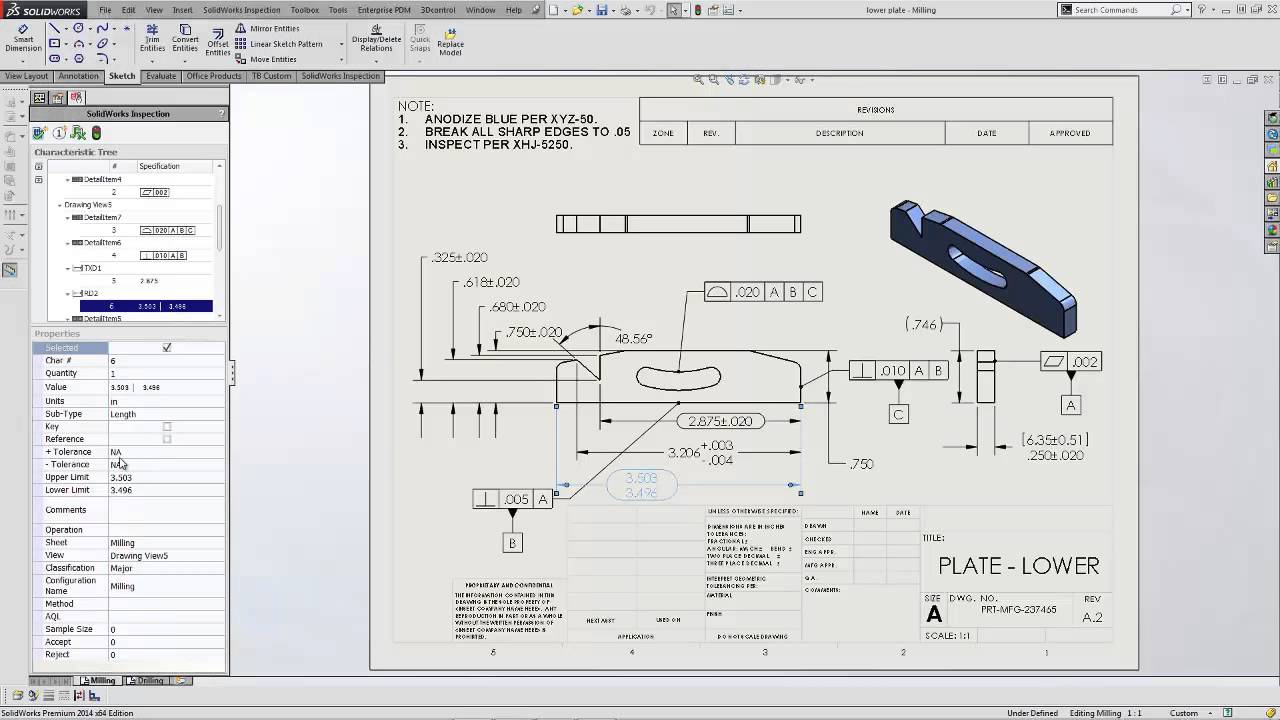Open the Insert menu
Viewport: 1280px width, 720px height.
coord(182,10)
